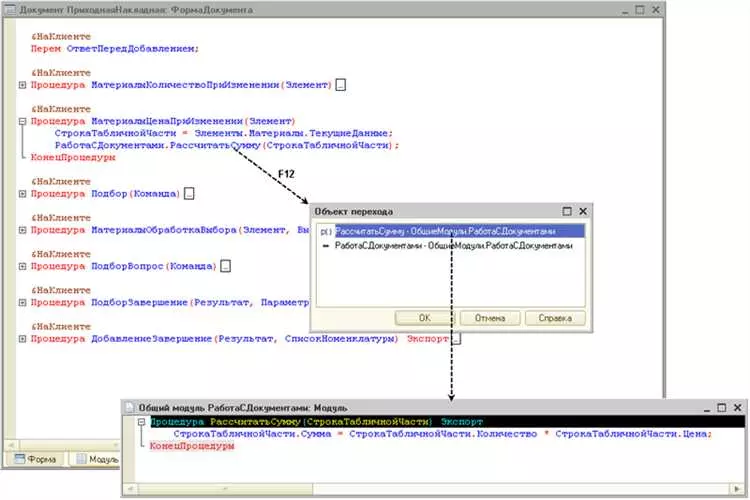Close the Общий модуль РаботаСДокументами window

738,408
